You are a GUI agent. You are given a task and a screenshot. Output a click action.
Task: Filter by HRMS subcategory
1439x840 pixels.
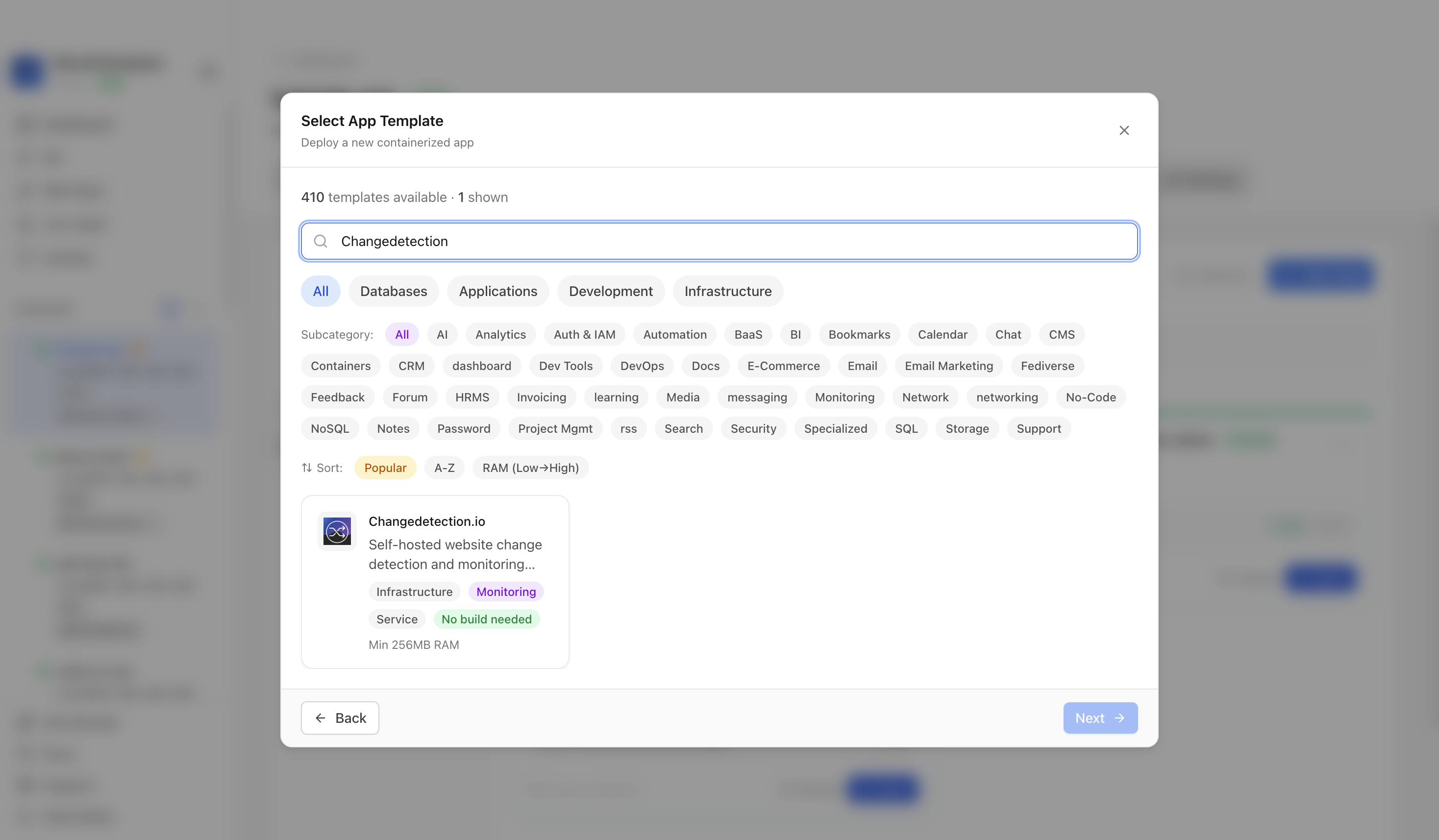pyautogui.click(x=471, y=397)
